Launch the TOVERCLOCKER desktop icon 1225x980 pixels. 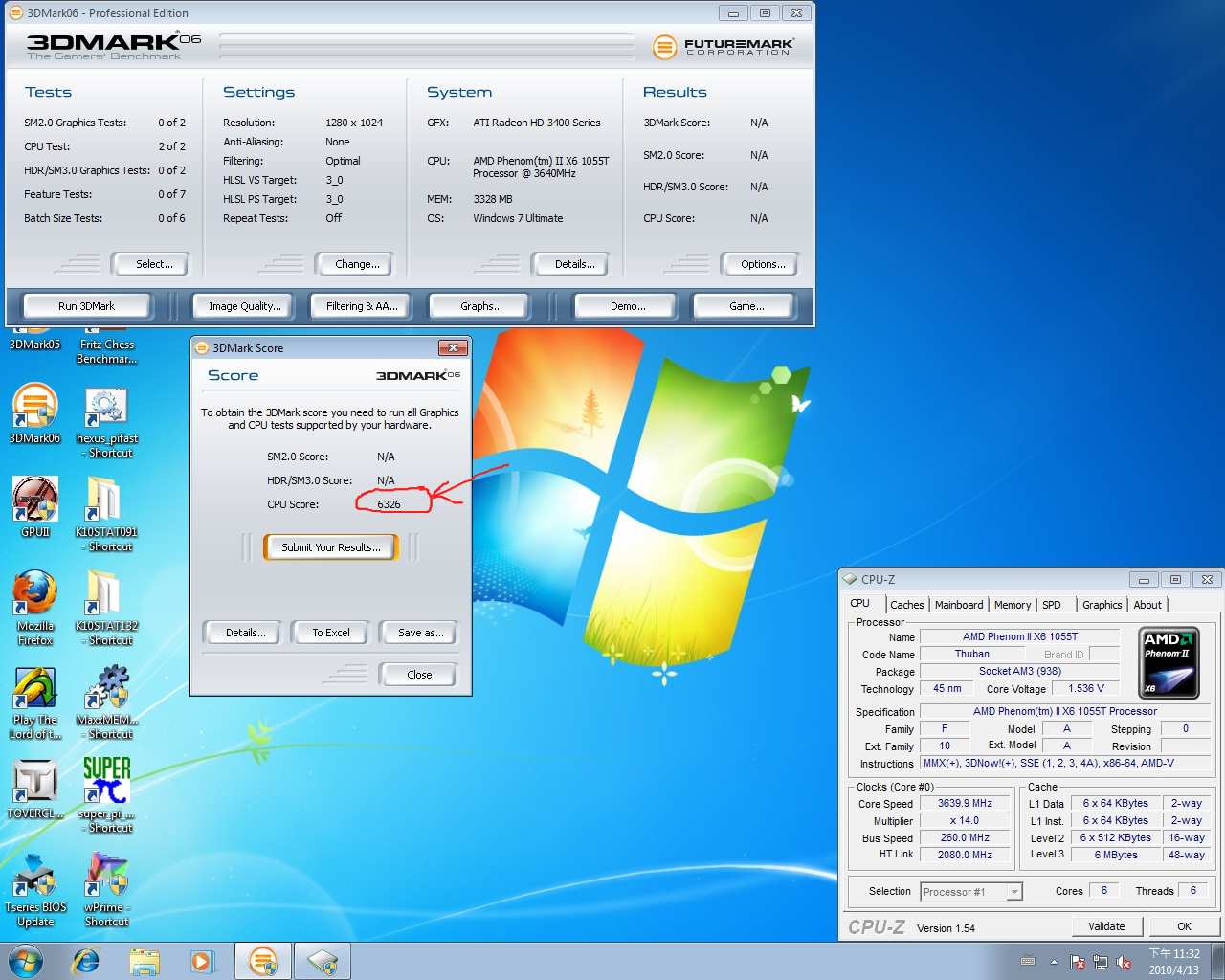35,789
